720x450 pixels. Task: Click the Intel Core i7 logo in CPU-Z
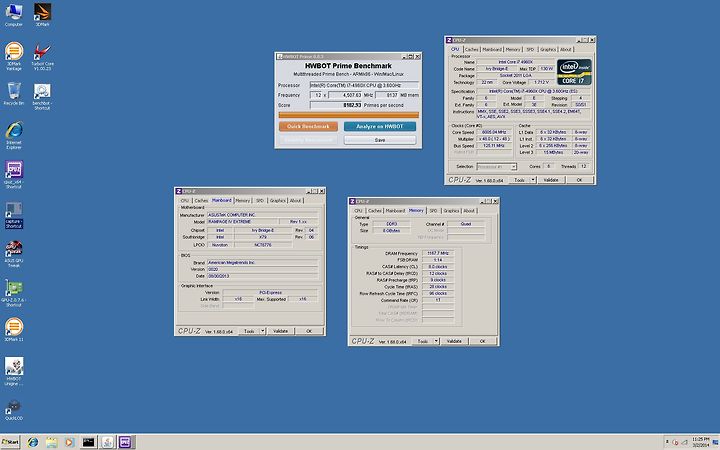574,72
